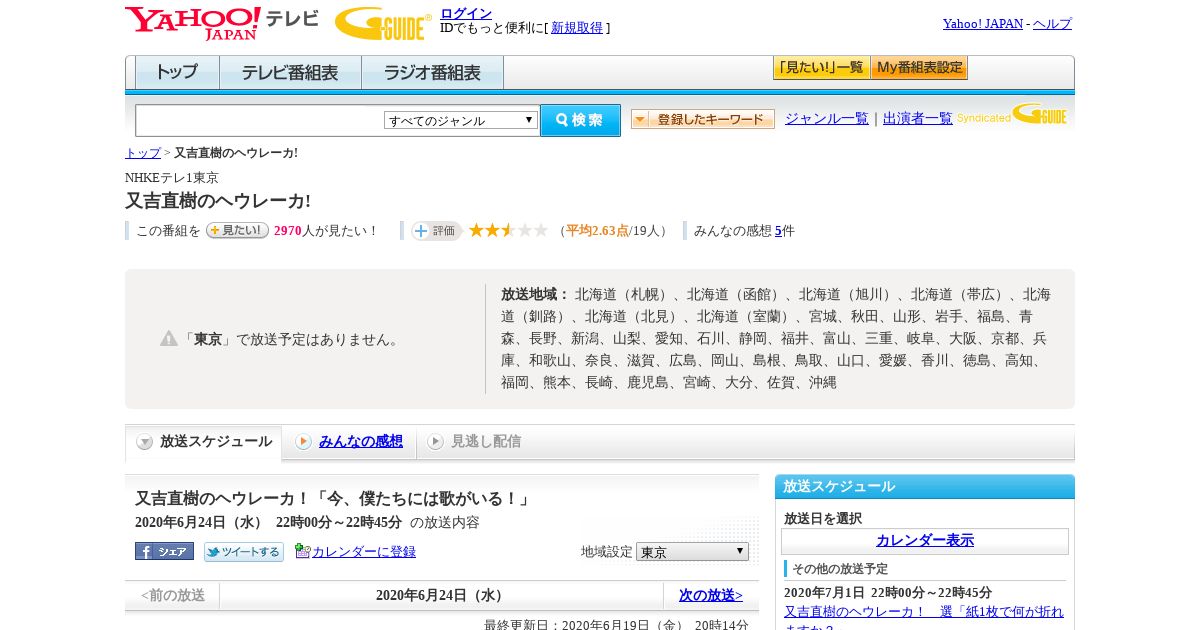Go to 次の放送> link

711,596
